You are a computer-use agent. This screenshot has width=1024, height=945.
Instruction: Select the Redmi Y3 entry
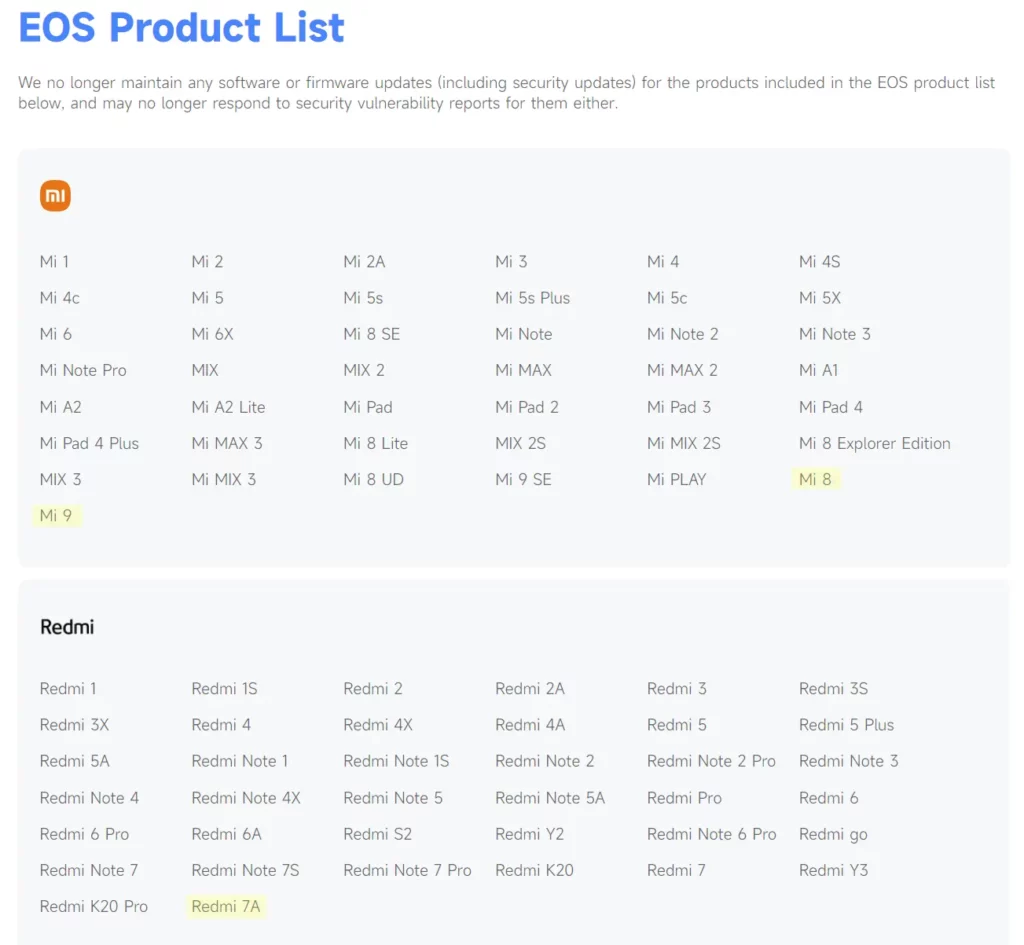pyautogui.click(x=833, y=870)
